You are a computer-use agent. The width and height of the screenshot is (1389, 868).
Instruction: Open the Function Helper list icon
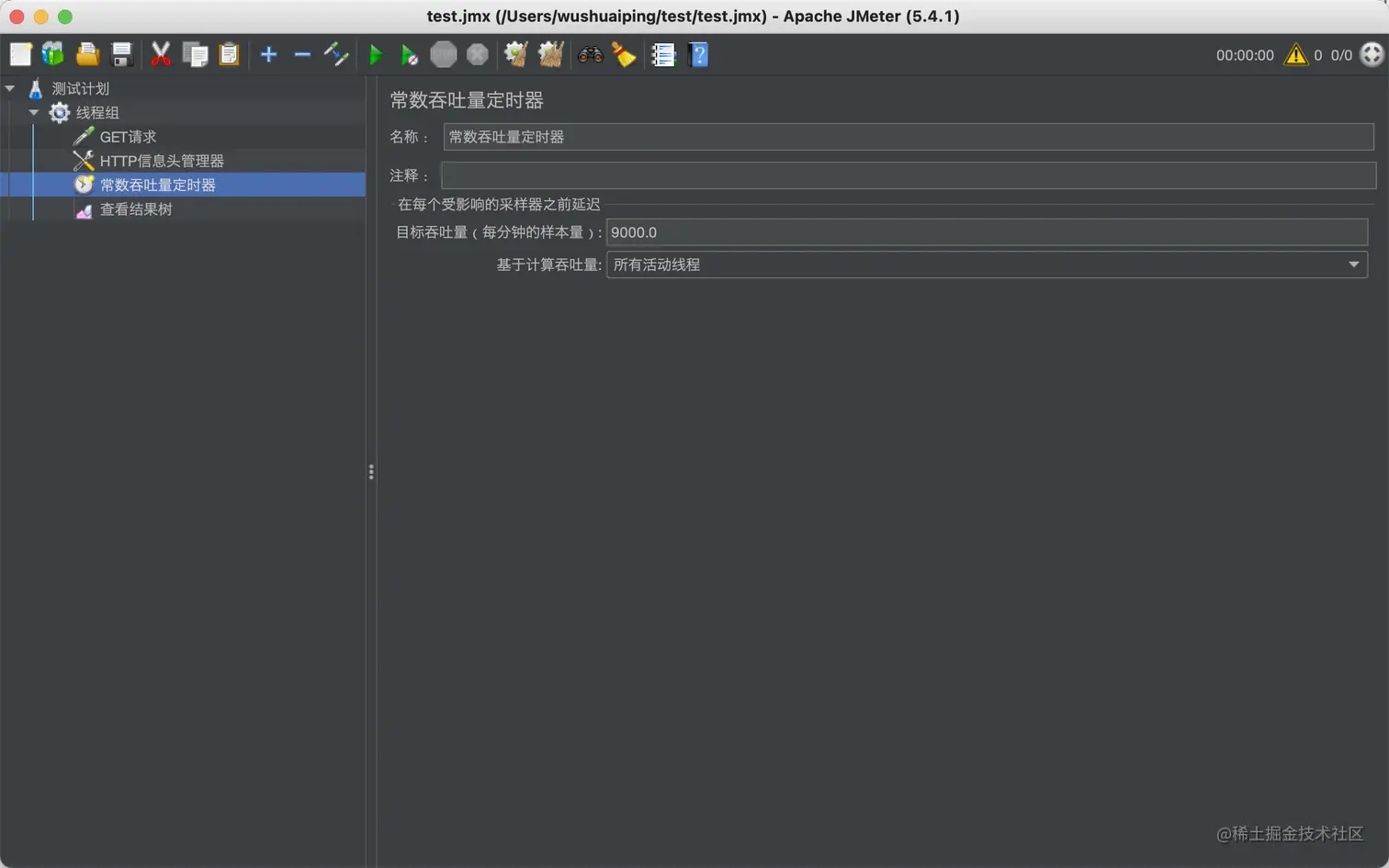(663, 55)
